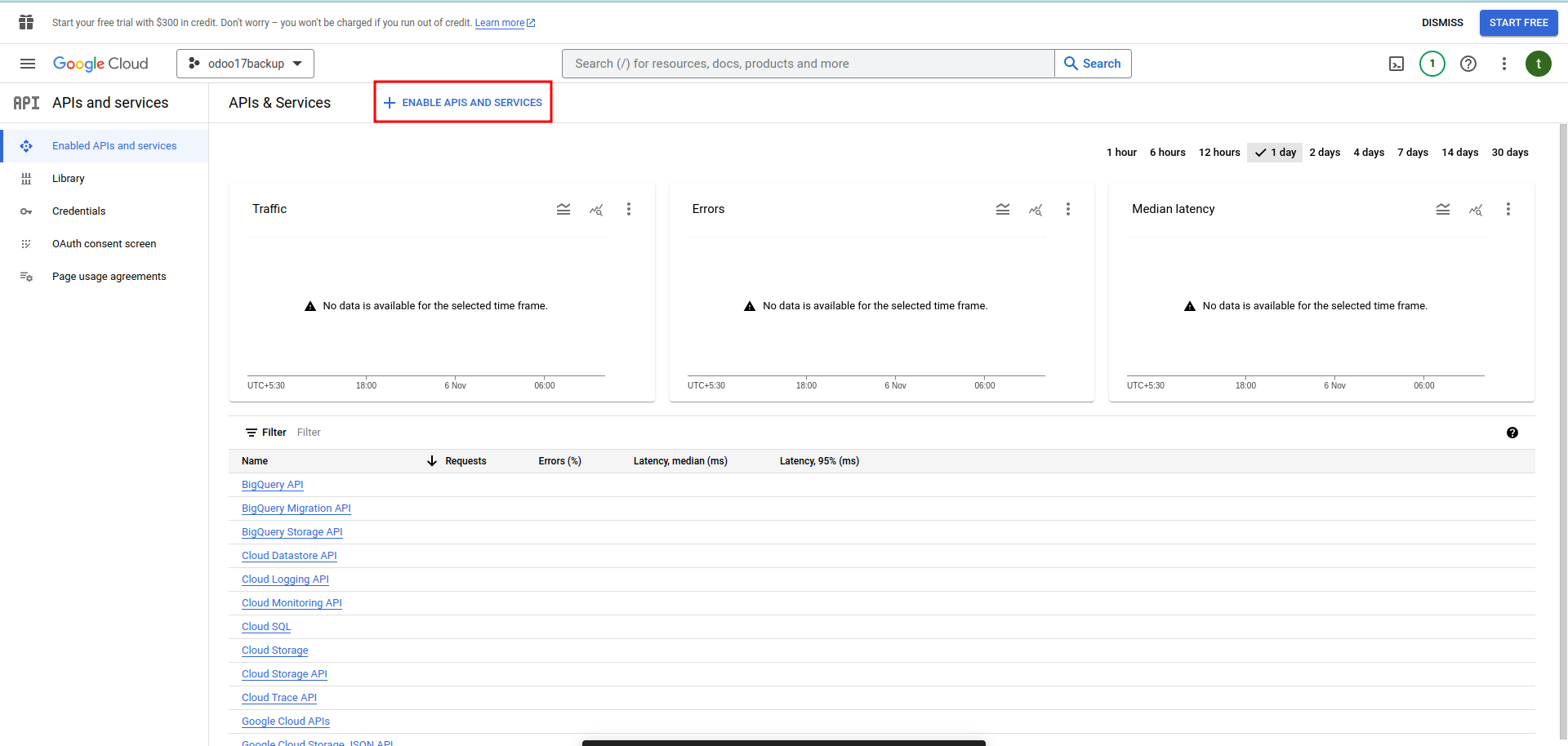The image size is (1568, 746).
Task: Select the 4 days time range
Action: [x=1369, y=153]
